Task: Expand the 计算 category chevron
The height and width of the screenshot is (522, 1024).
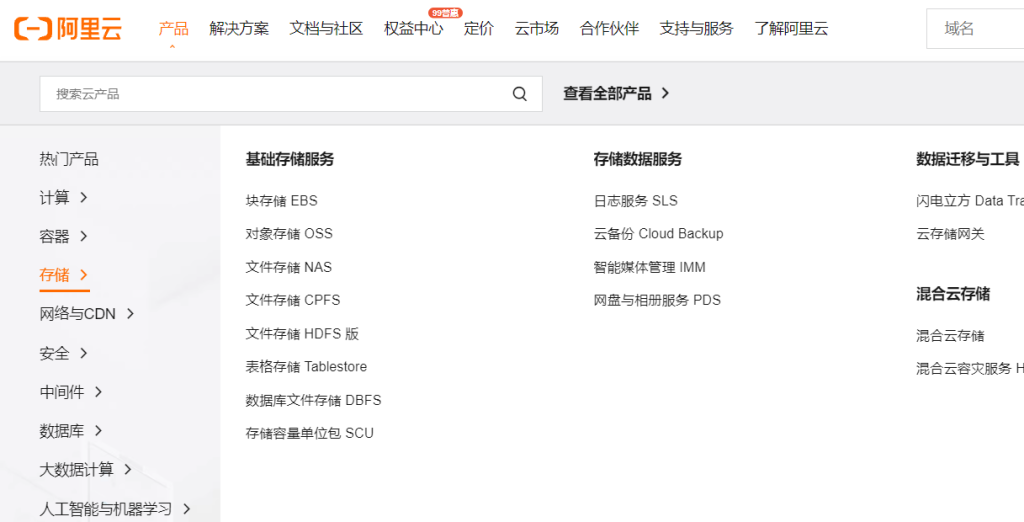Action: pos(84,197)
